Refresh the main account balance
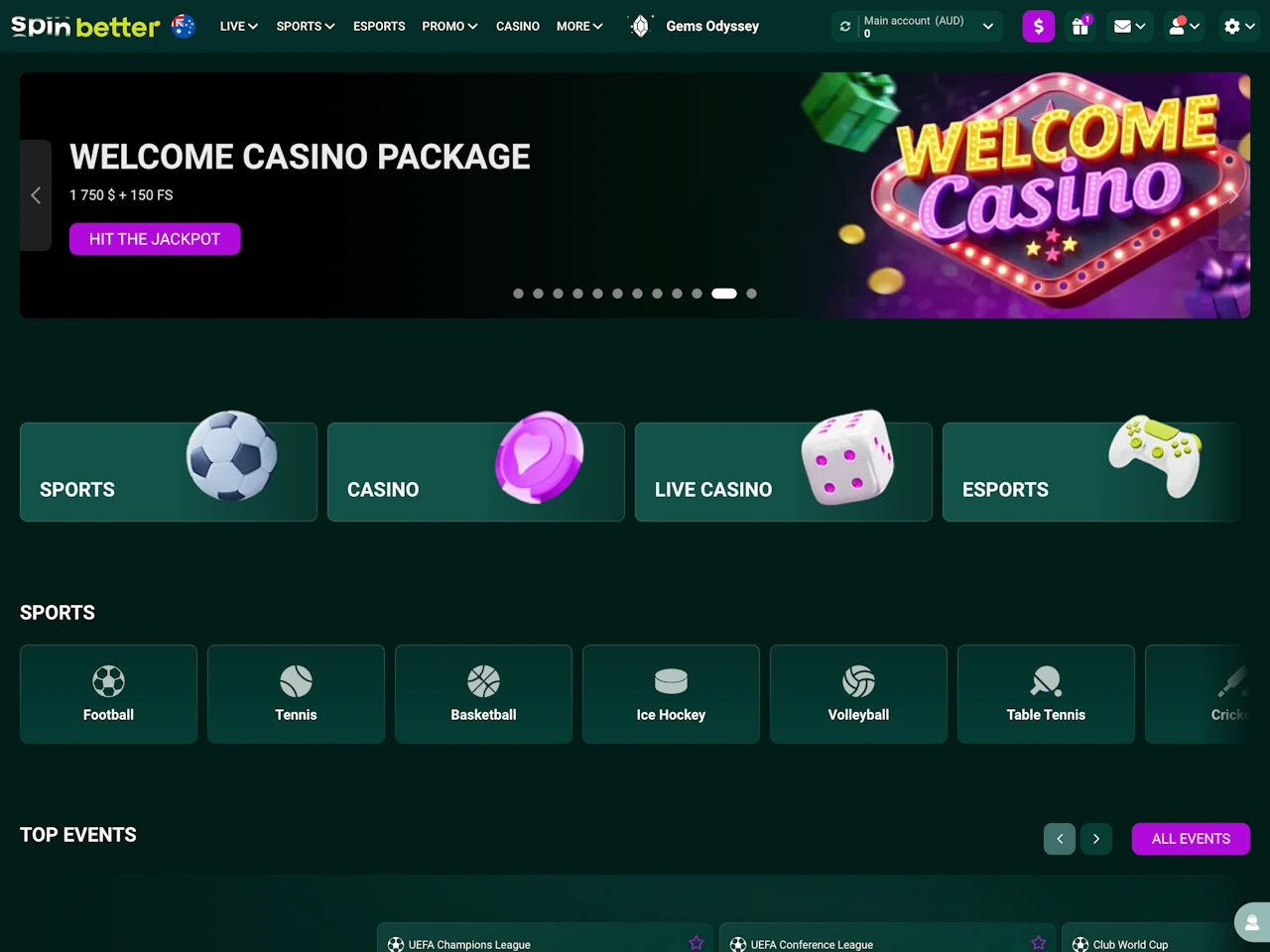 [845, 27]
